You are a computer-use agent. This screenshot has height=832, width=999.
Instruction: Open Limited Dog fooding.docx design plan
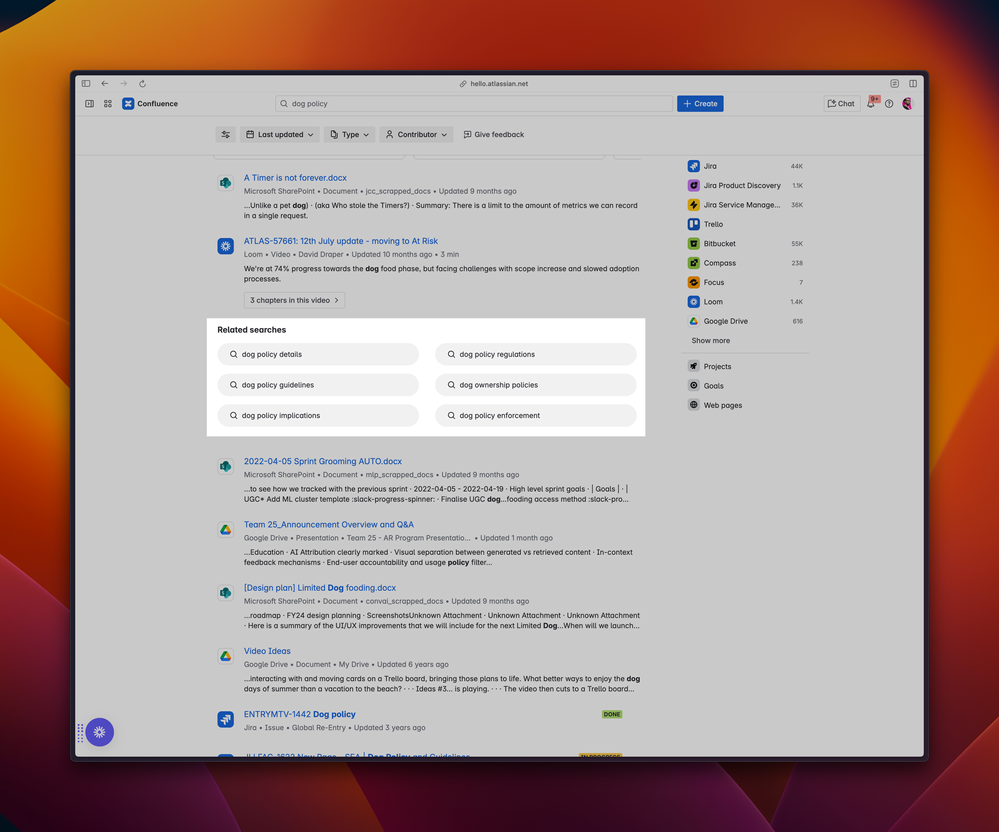point(320,587)
